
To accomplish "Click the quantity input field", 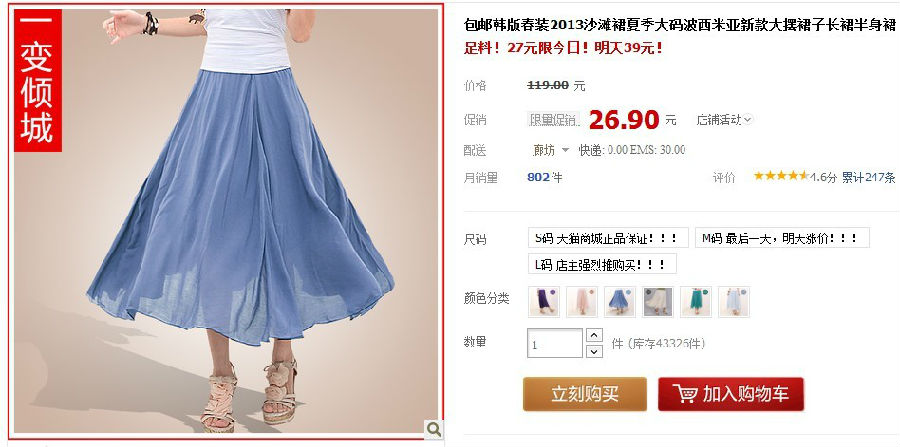I will pos(554,343).
